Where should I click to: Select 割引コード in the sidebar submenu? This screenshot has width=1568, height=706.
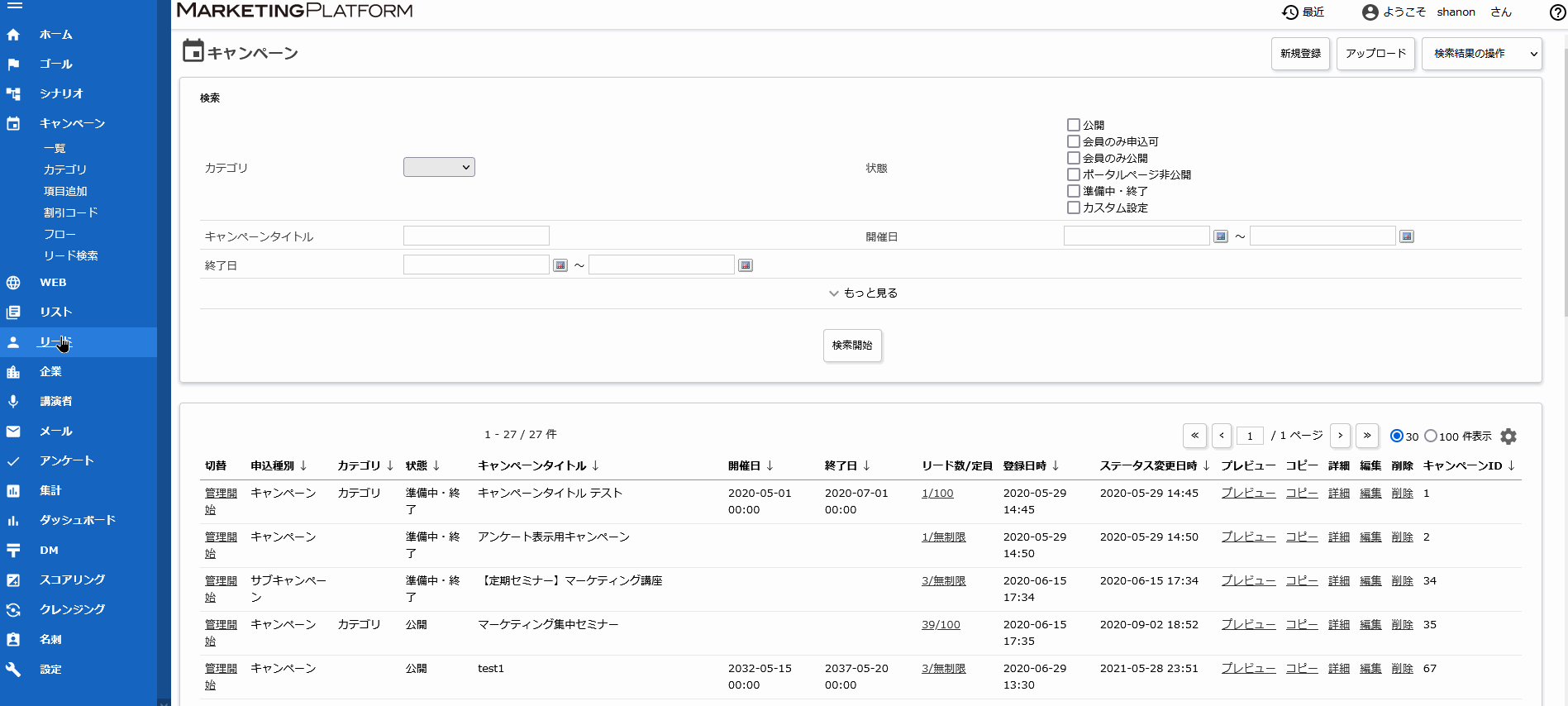pos(70,212)
